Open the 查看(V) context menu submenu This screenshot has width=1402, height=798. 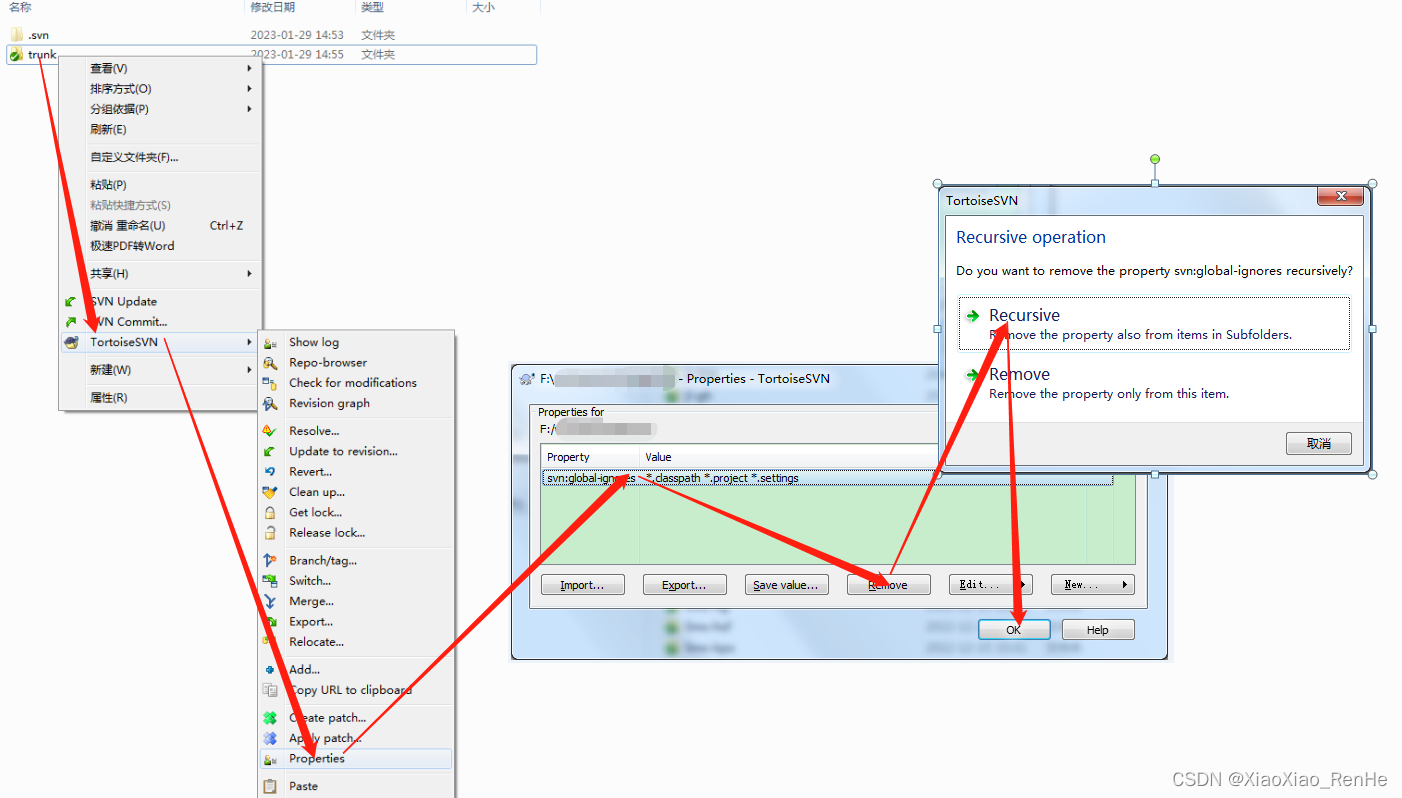(161, 68)
